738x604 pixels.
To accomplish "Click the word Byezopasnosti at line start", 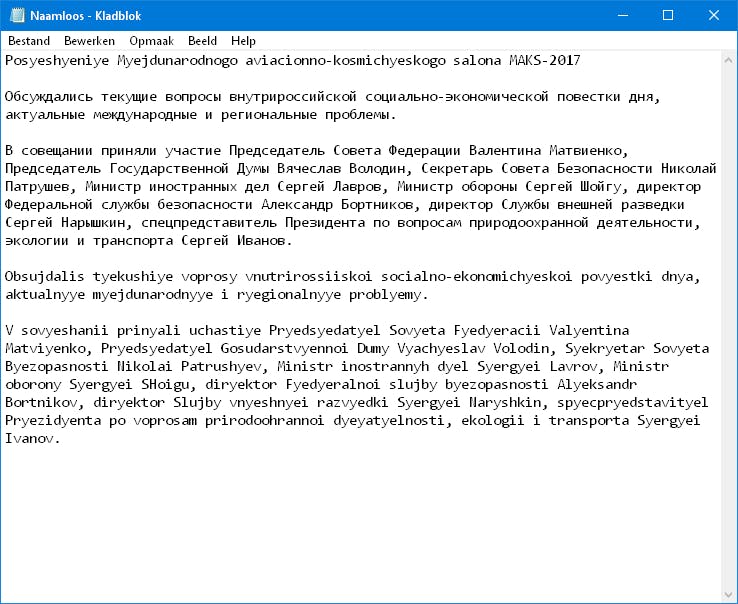I will tap(57, 366).
